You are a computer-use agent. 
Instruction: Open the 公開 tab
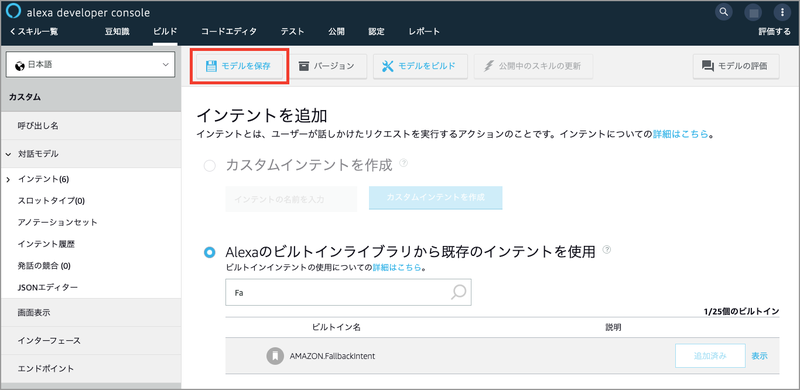[x=336, y=32]
